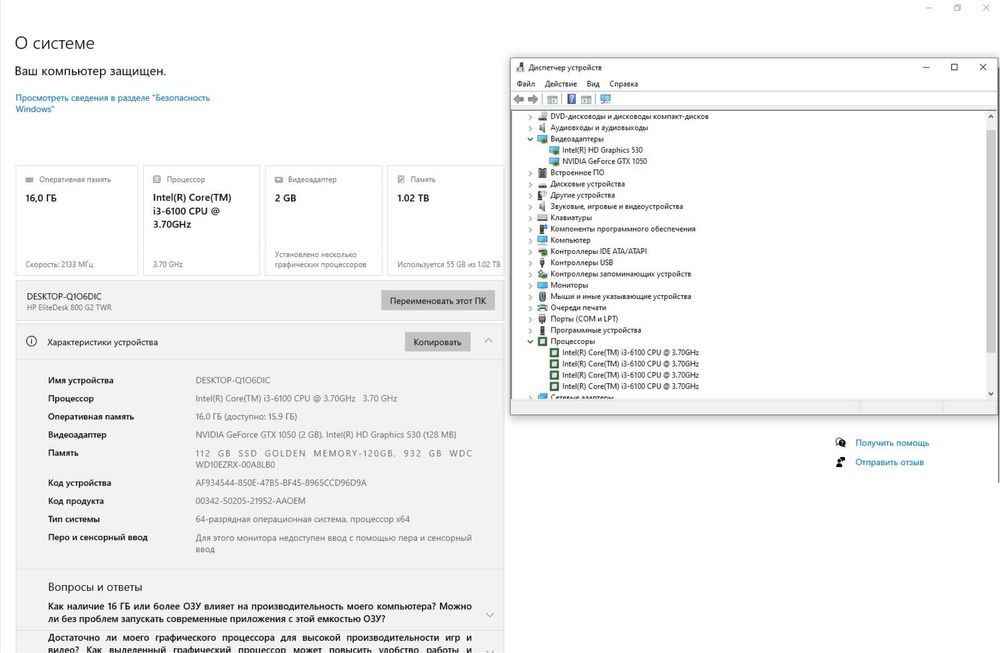Expand Звуковые, игровые и видеоустройства node
This screenshot has width=1000, height=653.
[530, 207]
